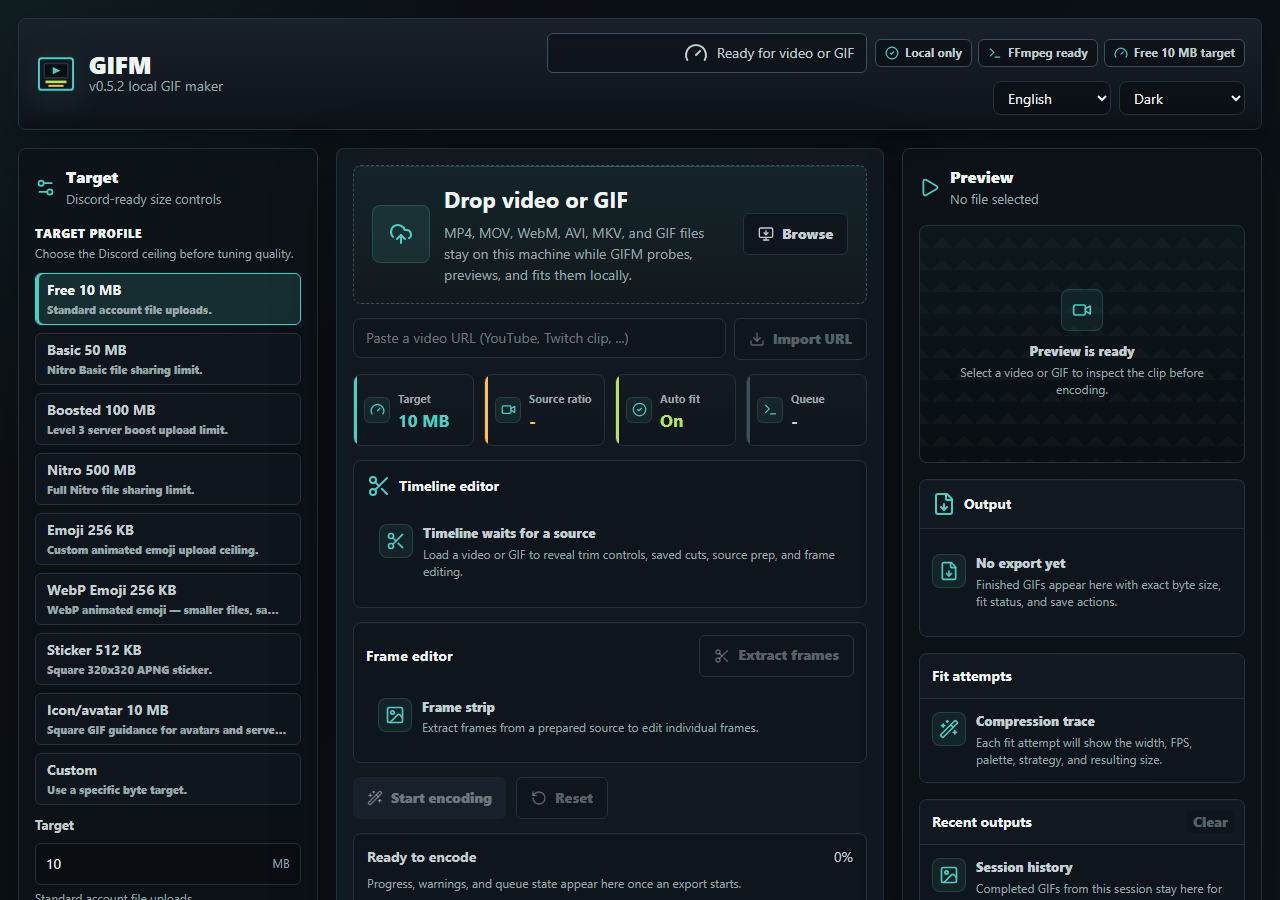Click the v0.5.2 local GIF maker text
This screenshot has width=1280, height=900.
pyautogui.click(x=156, y=86)
